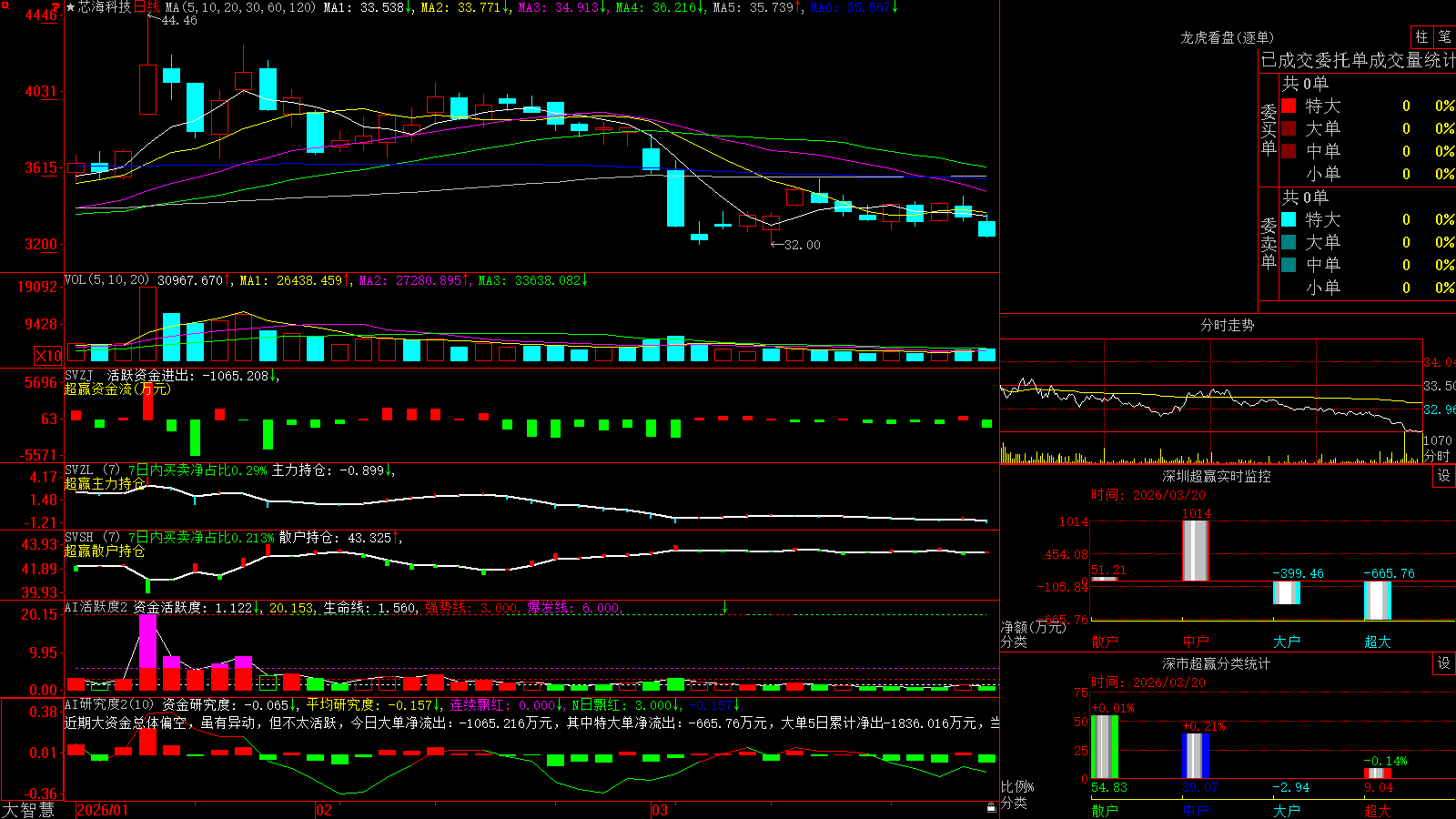
Task: Click the 3615 price axis label
Action: [42, 167]
